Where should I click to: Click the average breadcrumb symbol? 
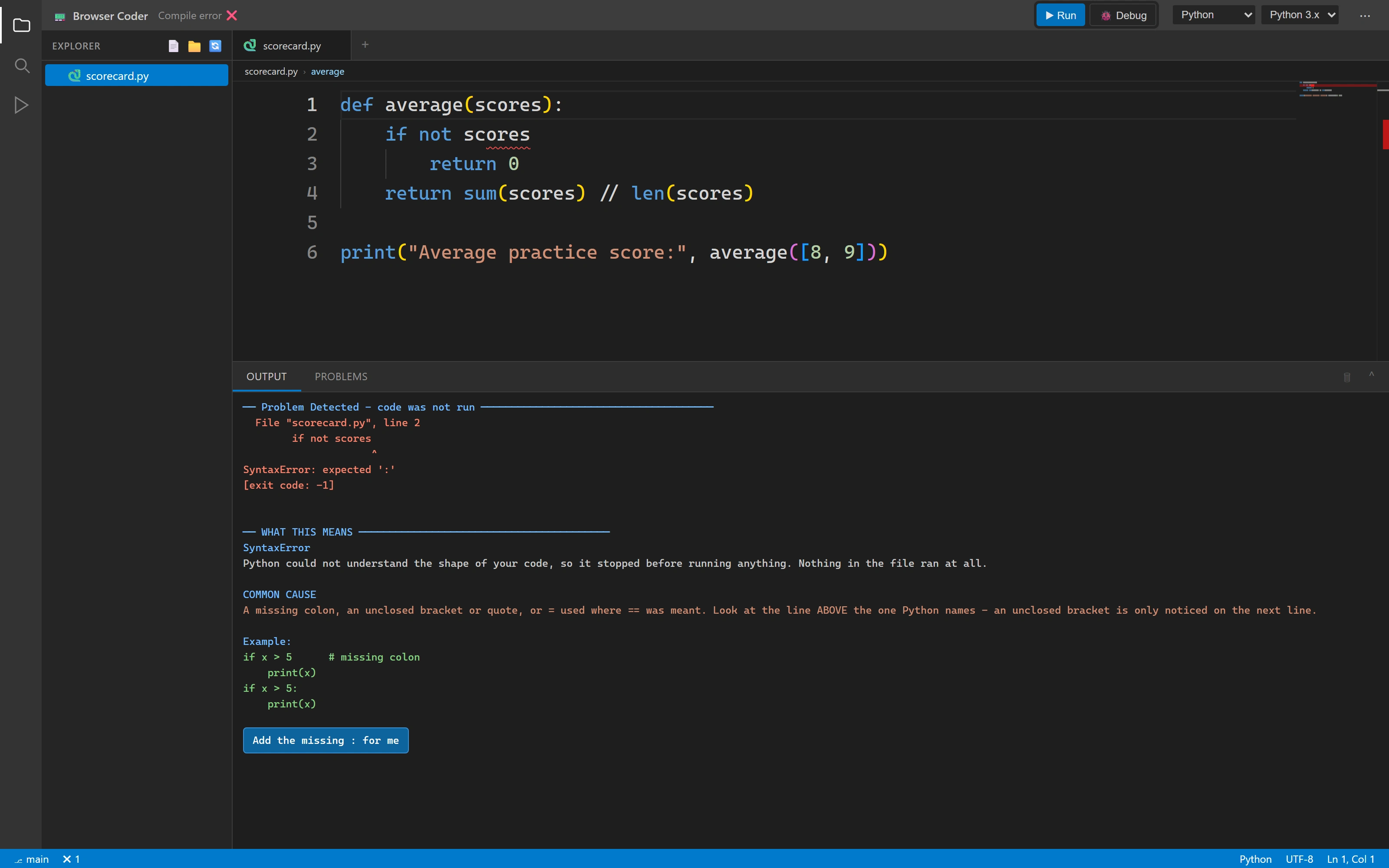pyautogui.click(x=328, y=71)
